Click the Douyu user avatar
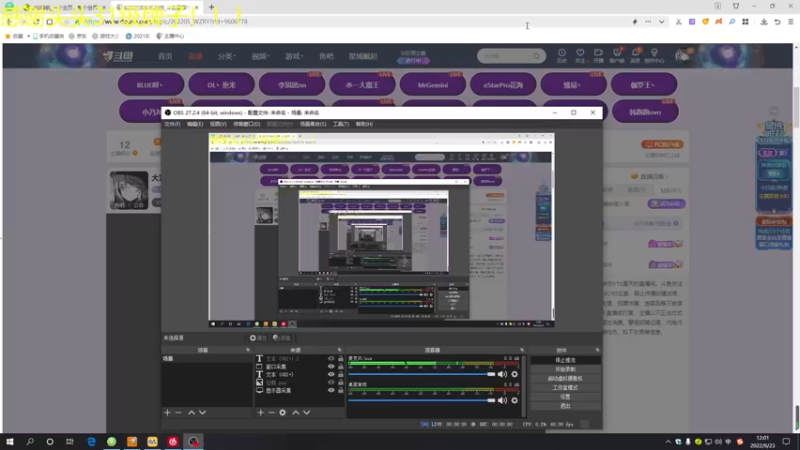The width and height of the screenshot is (800, 450). point(682,56)
